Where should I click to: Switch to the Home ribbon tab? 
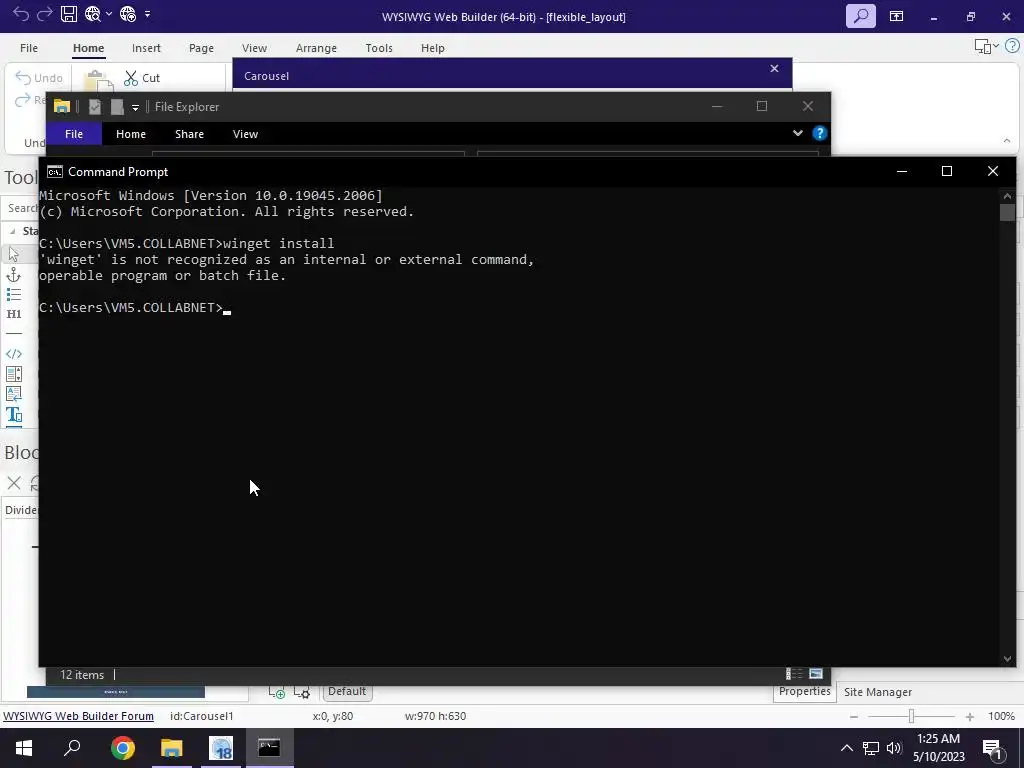(88, 48)
